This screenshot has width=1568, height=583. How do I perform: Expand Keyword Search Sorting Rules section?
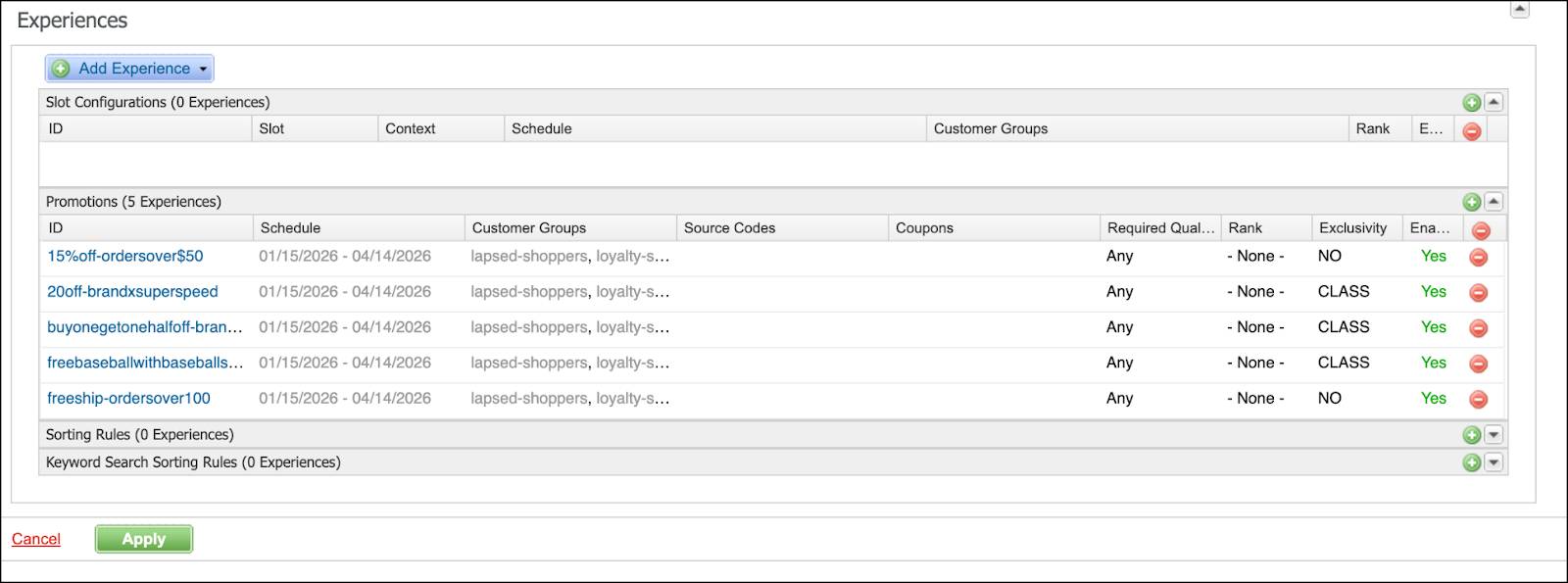tap(1494, 462)
